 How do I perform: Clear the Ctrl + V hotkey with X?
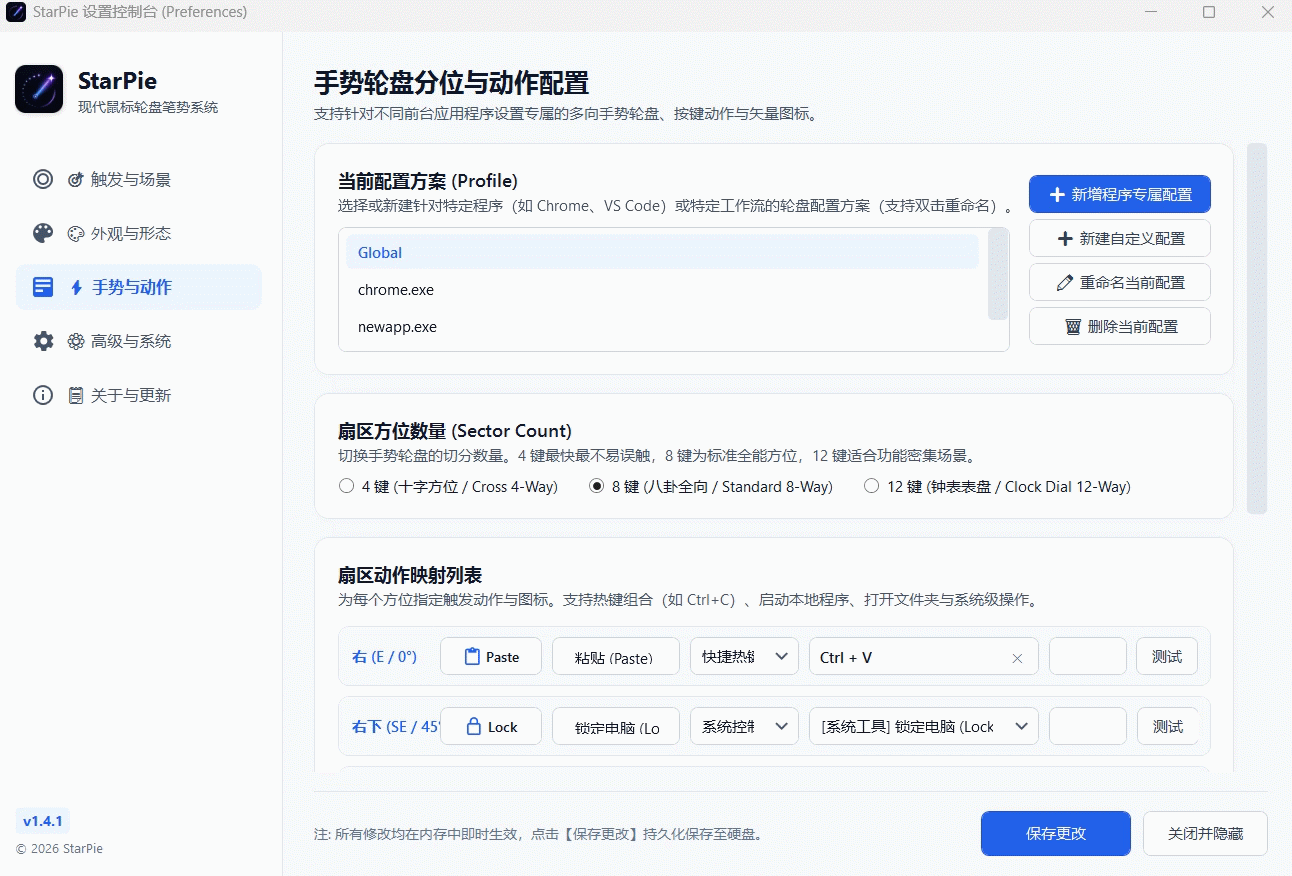1017,658
